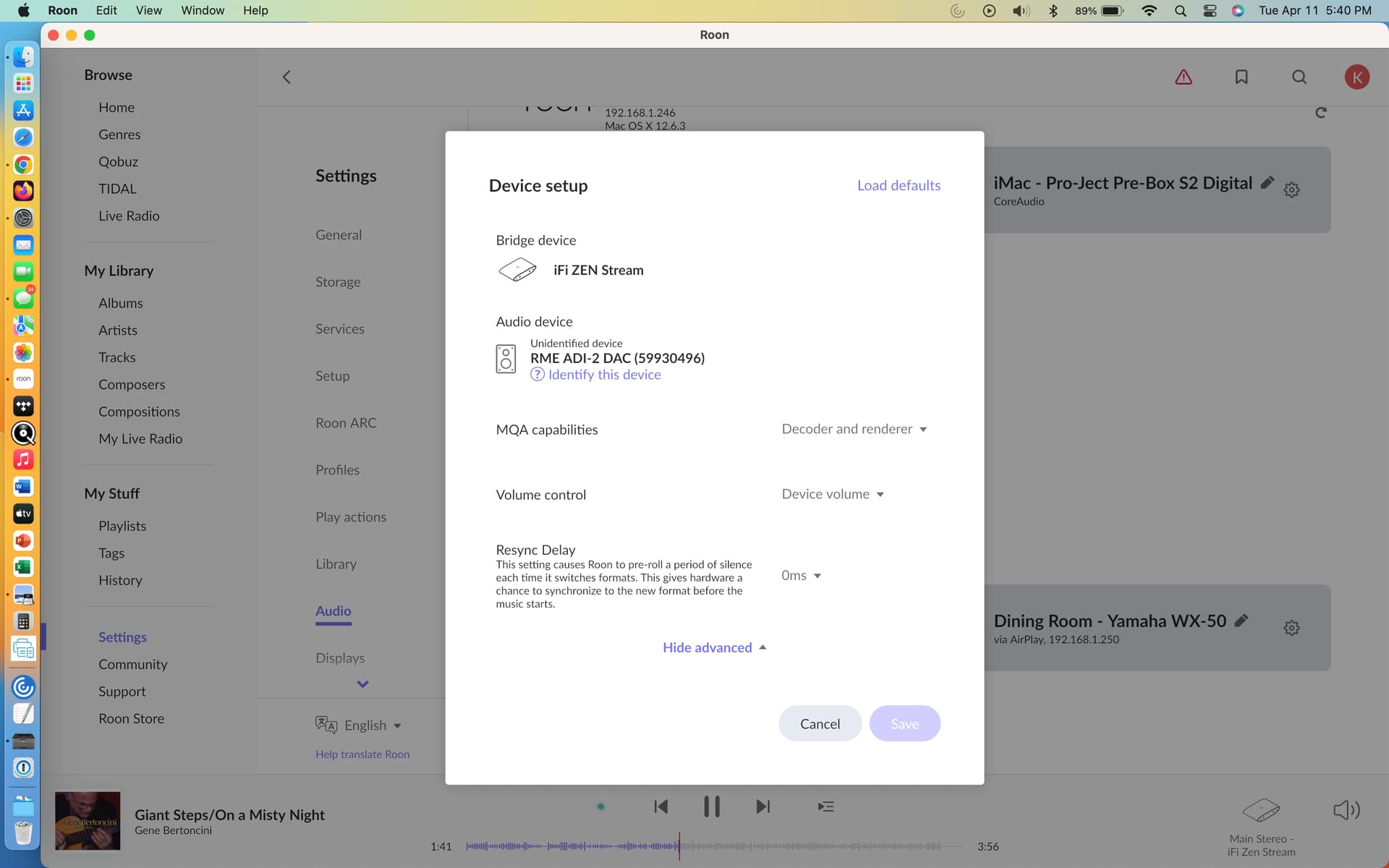Screen dimensions: 1389x868
Task: Select Albums in My Library sidebar
Action: [x=120, y=303]
